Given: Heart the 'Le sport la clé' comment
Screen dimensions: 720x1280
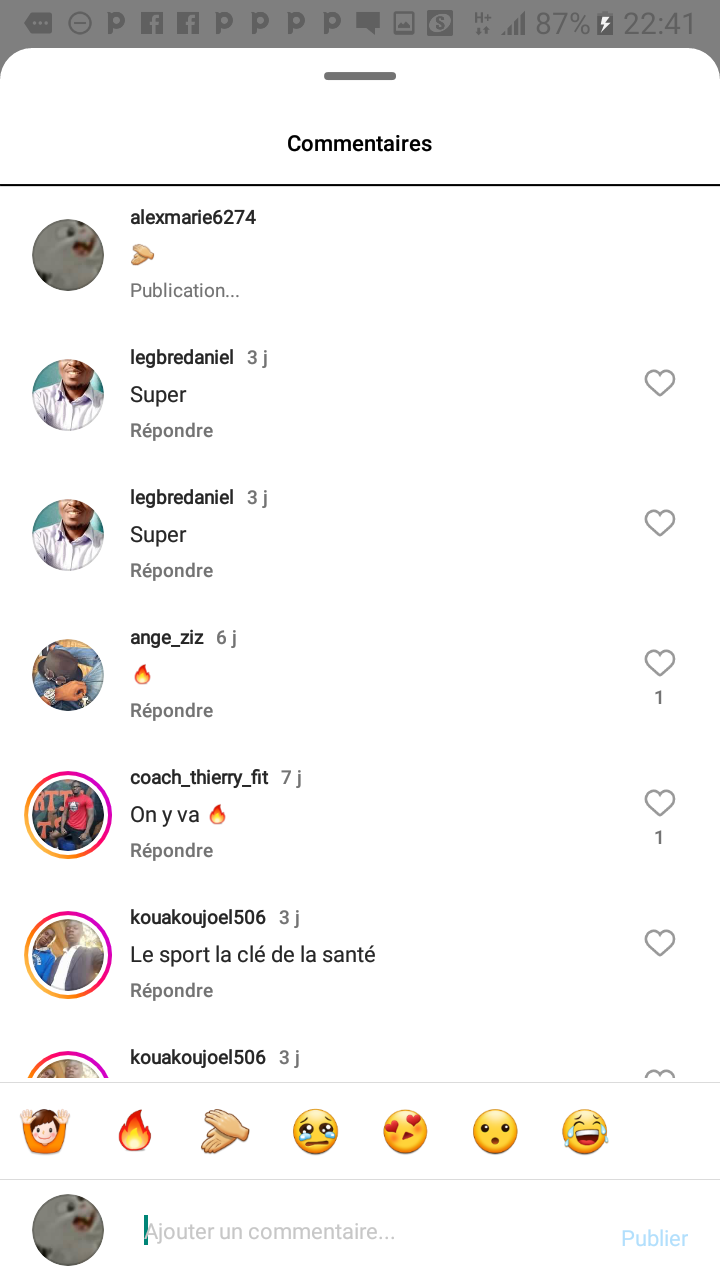Looking at the screenshot, I should [659, 943].
